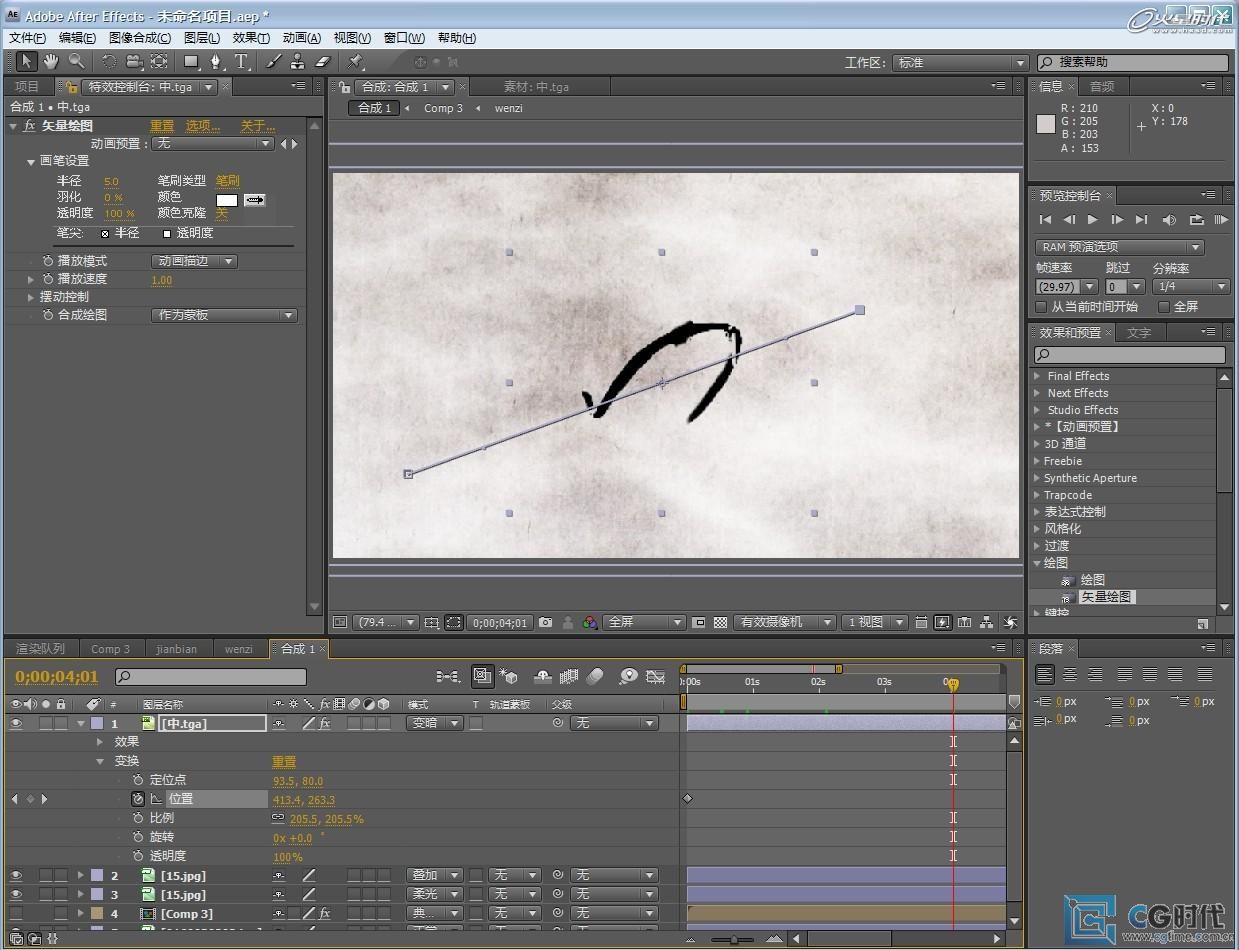Screen dimensions: 1239x950
Task: Open the 窗口 menu
Action: click(x=405, y=38)
